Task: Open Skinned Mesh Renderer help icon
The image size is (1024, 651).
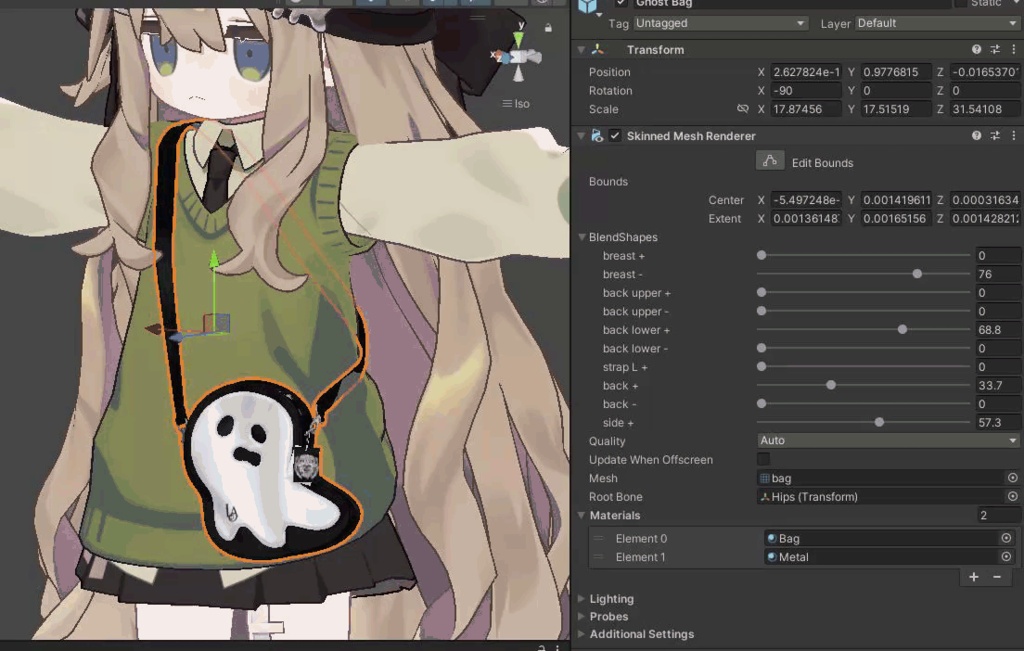Action: (x=976, y=136)
